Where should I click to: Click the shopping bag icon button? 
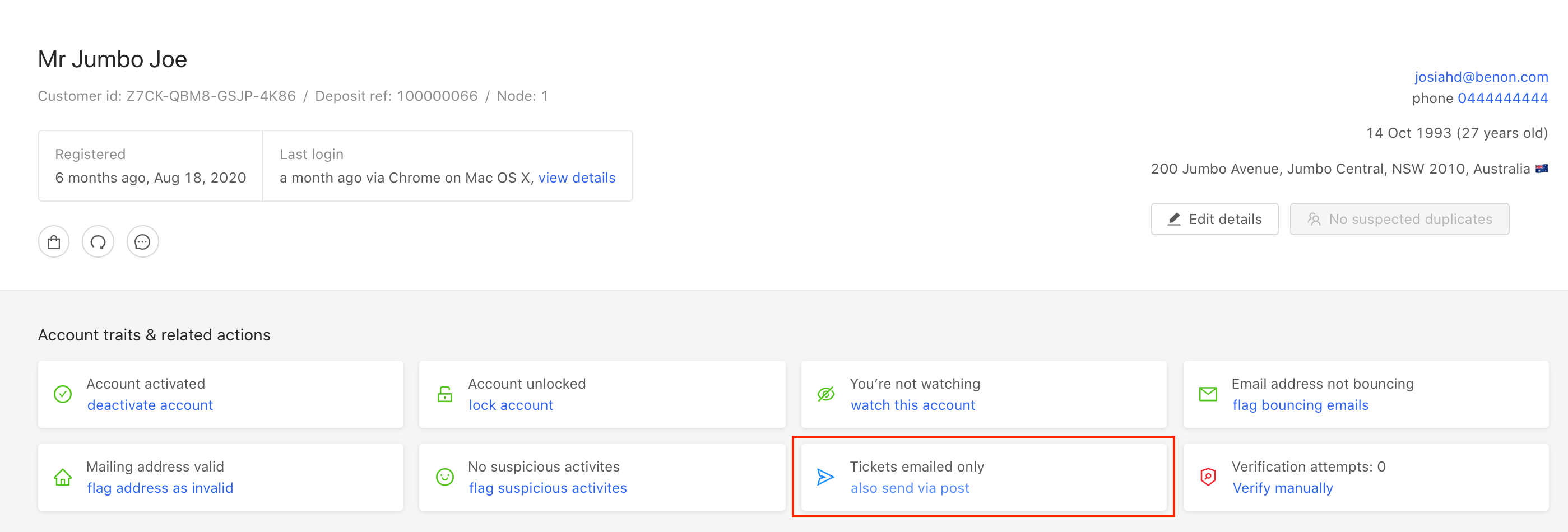coord(54,242)
